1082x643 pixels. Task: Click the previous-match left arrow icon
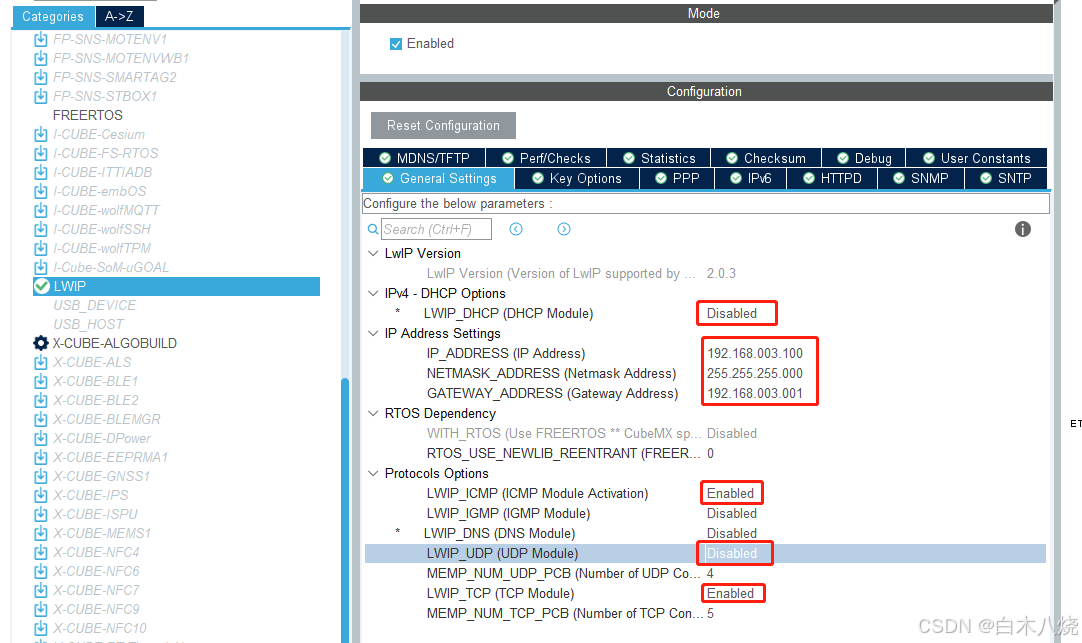pos(515,229)
